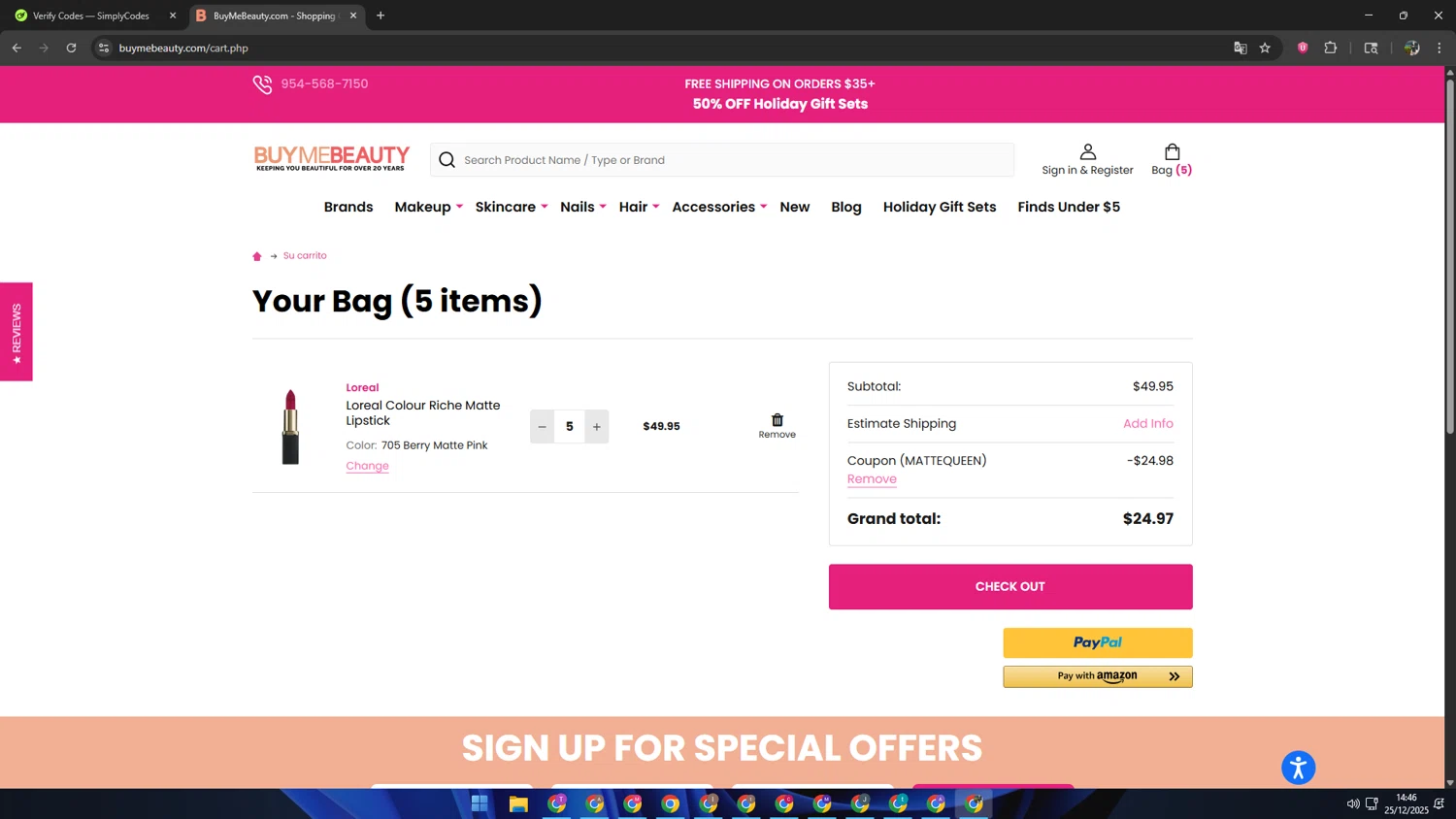This screenshot has height=819, width=1456.
Task: Open notifications icon in system tray
Action: (x=1439, y=803)
